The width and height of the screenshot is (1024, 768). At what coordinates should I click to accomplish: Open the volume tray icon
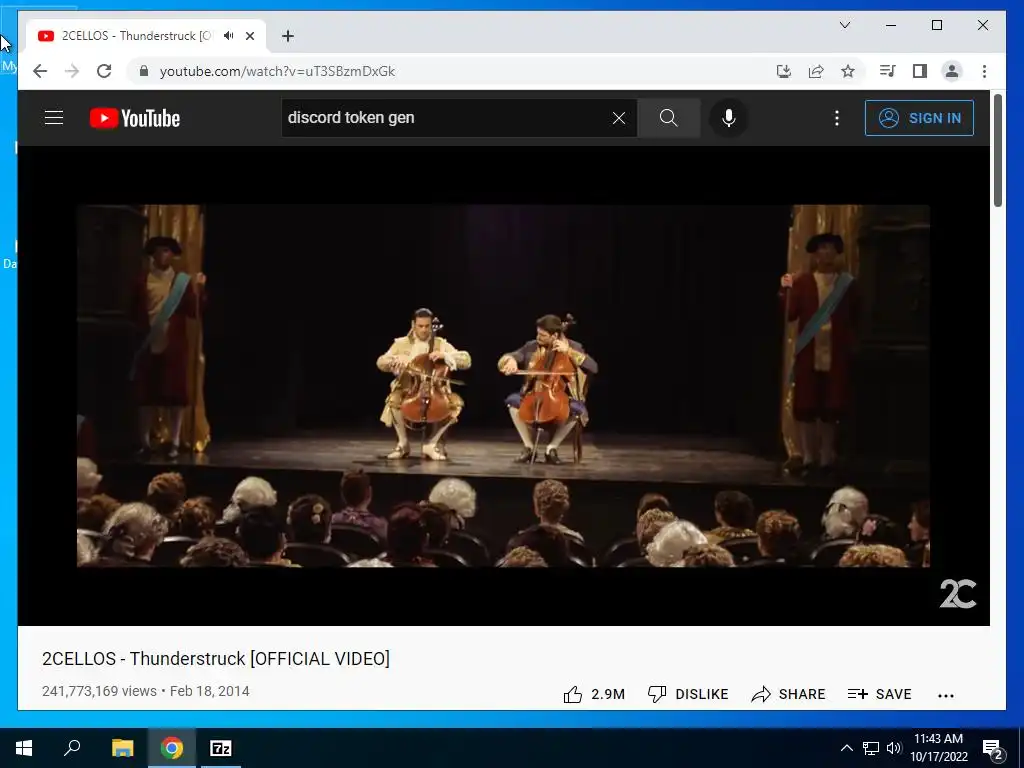coord(893,748)
